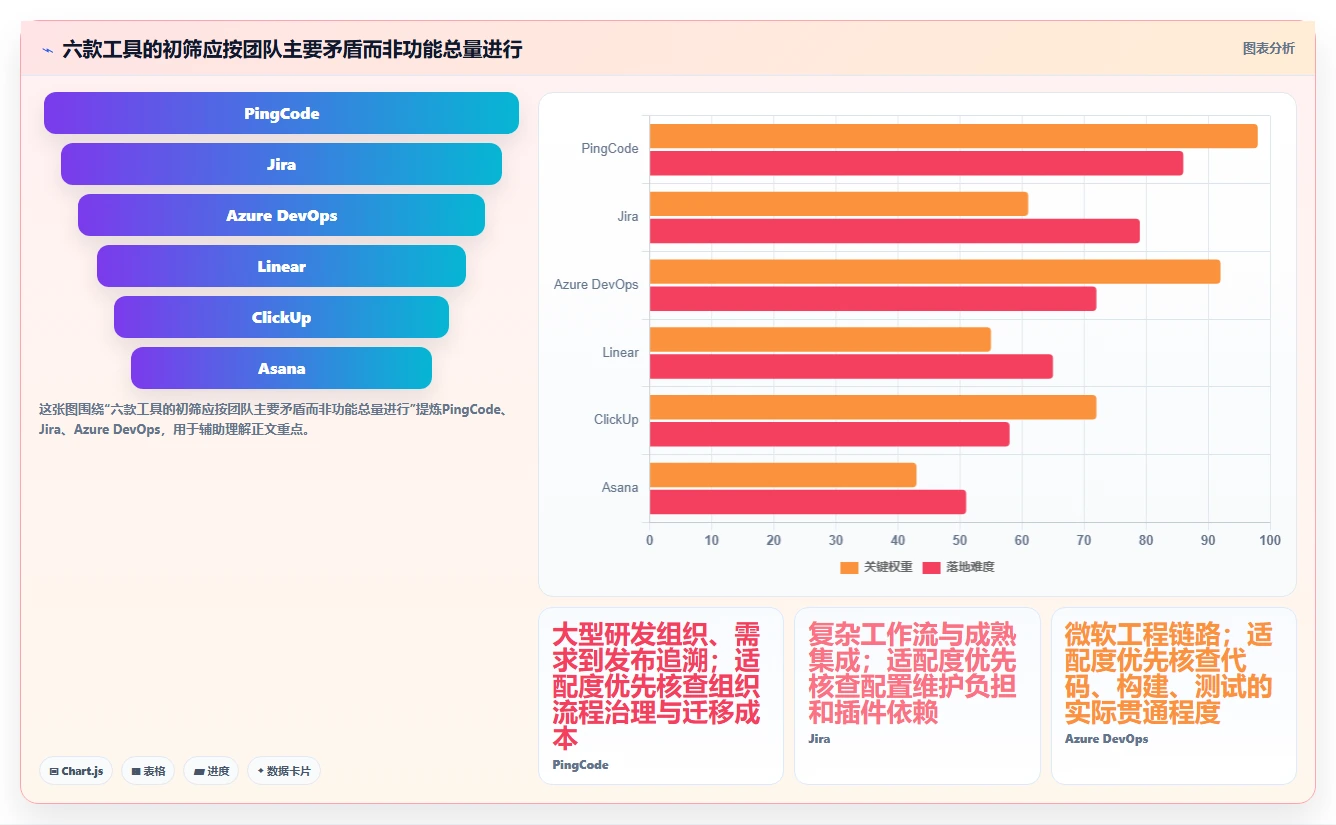Image resolution: width=1336 pixels, height=825 pixels.
Task: Click Asana's orange 关键权重 bar
Action: pos(783,475)
